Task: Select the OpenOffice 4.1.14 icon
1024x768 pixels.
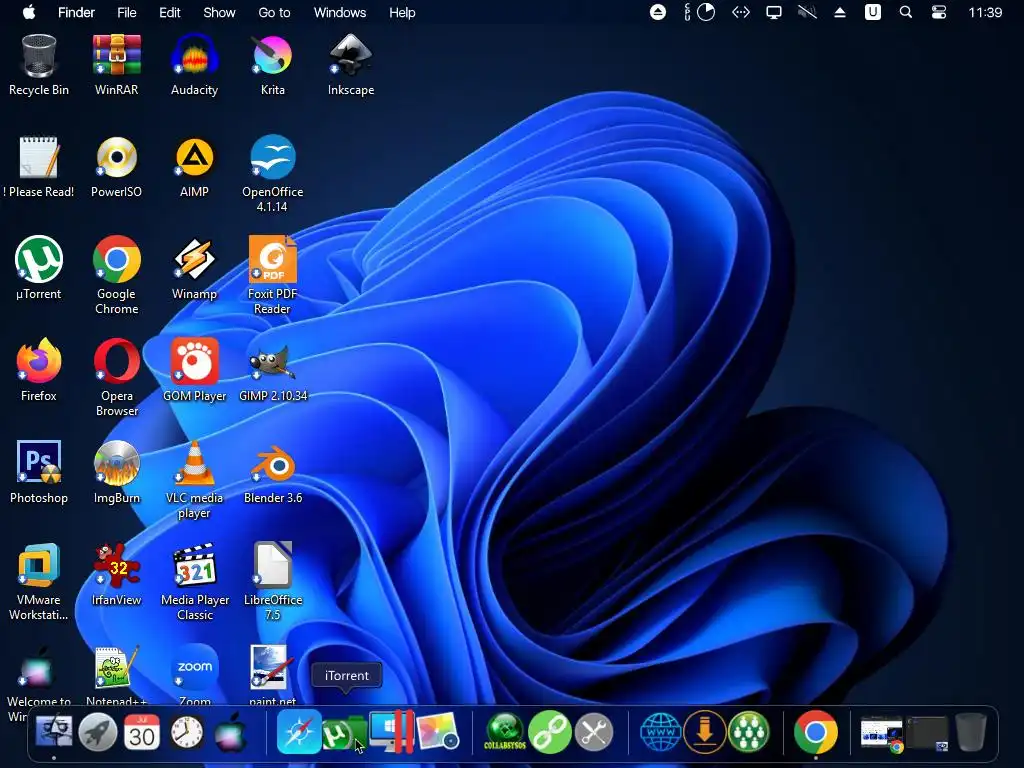Action: point(272,174)
